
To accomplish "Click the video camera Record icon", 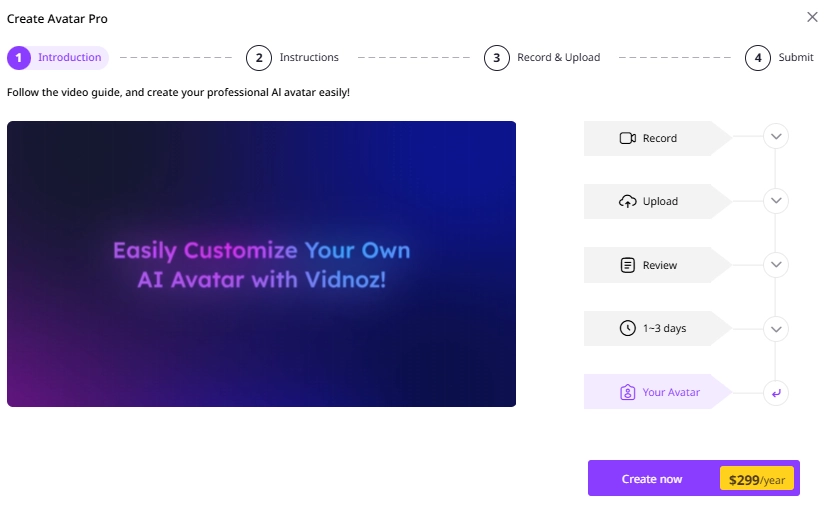I will click(627, 138).
